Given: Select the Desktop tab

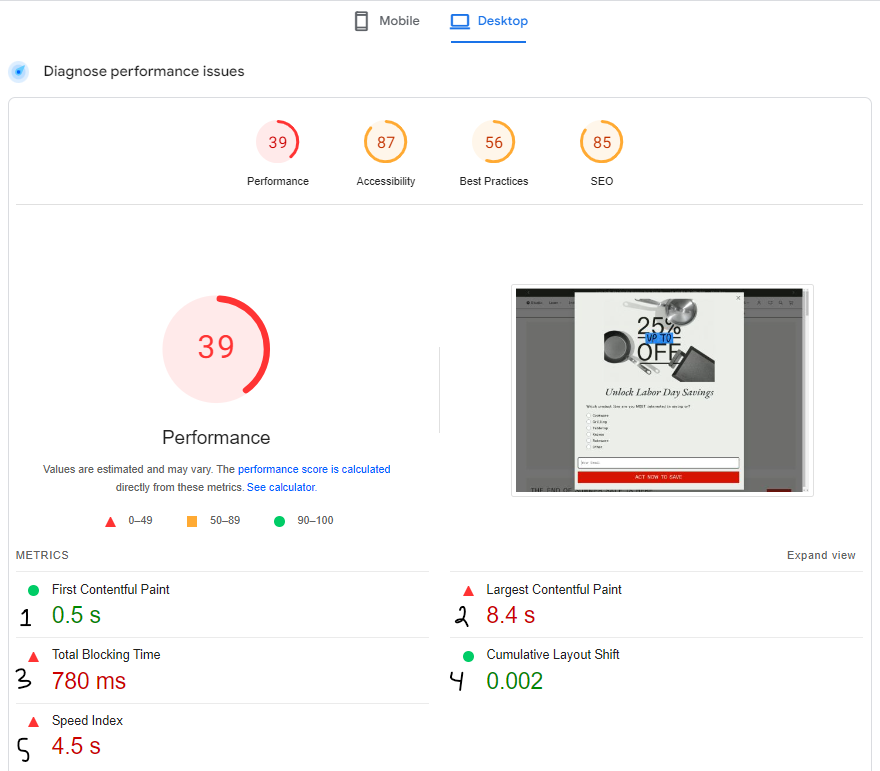Looking at the screenshot, I should coord(489,21).
